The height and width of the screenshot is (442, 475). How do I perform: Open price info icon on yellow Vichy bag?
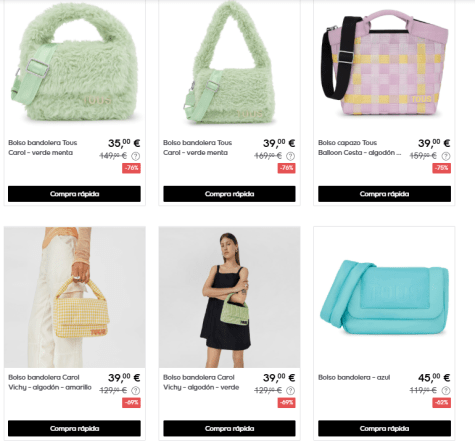pos(136,390)
